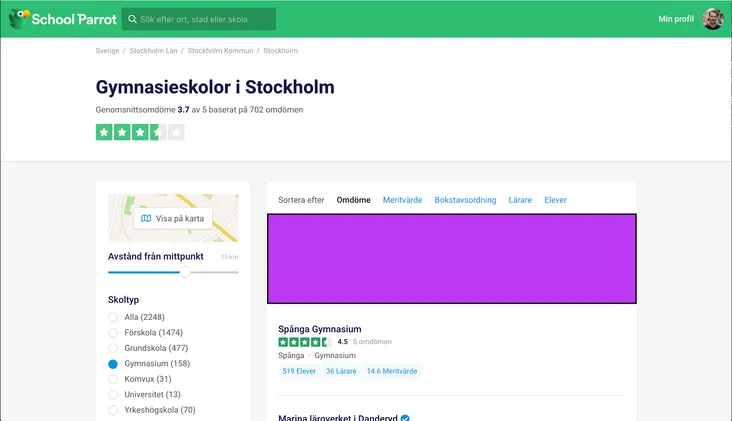Go to Stockholm Län breadcrumb

pyautogui.click(x=154, y=50)
